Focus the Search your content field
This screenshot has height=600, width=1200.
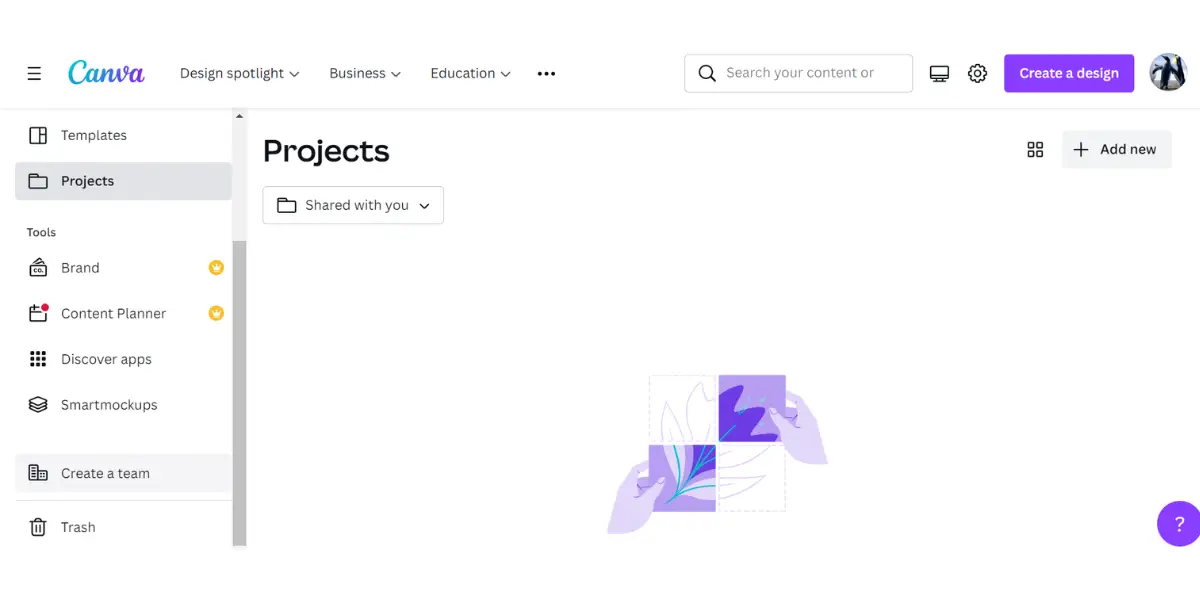[x=798, y=73]
